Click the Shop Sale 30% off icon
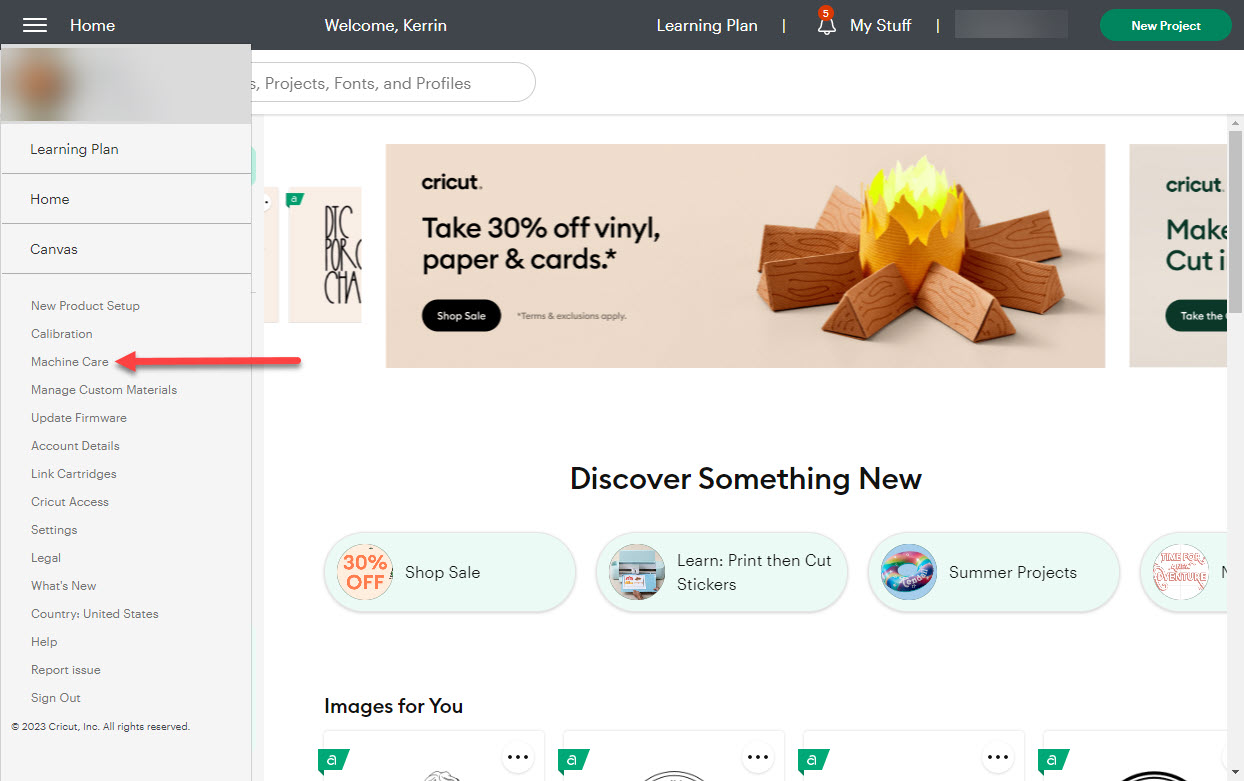The width and height of the screenshot is (1244, 781). point(365,572)
